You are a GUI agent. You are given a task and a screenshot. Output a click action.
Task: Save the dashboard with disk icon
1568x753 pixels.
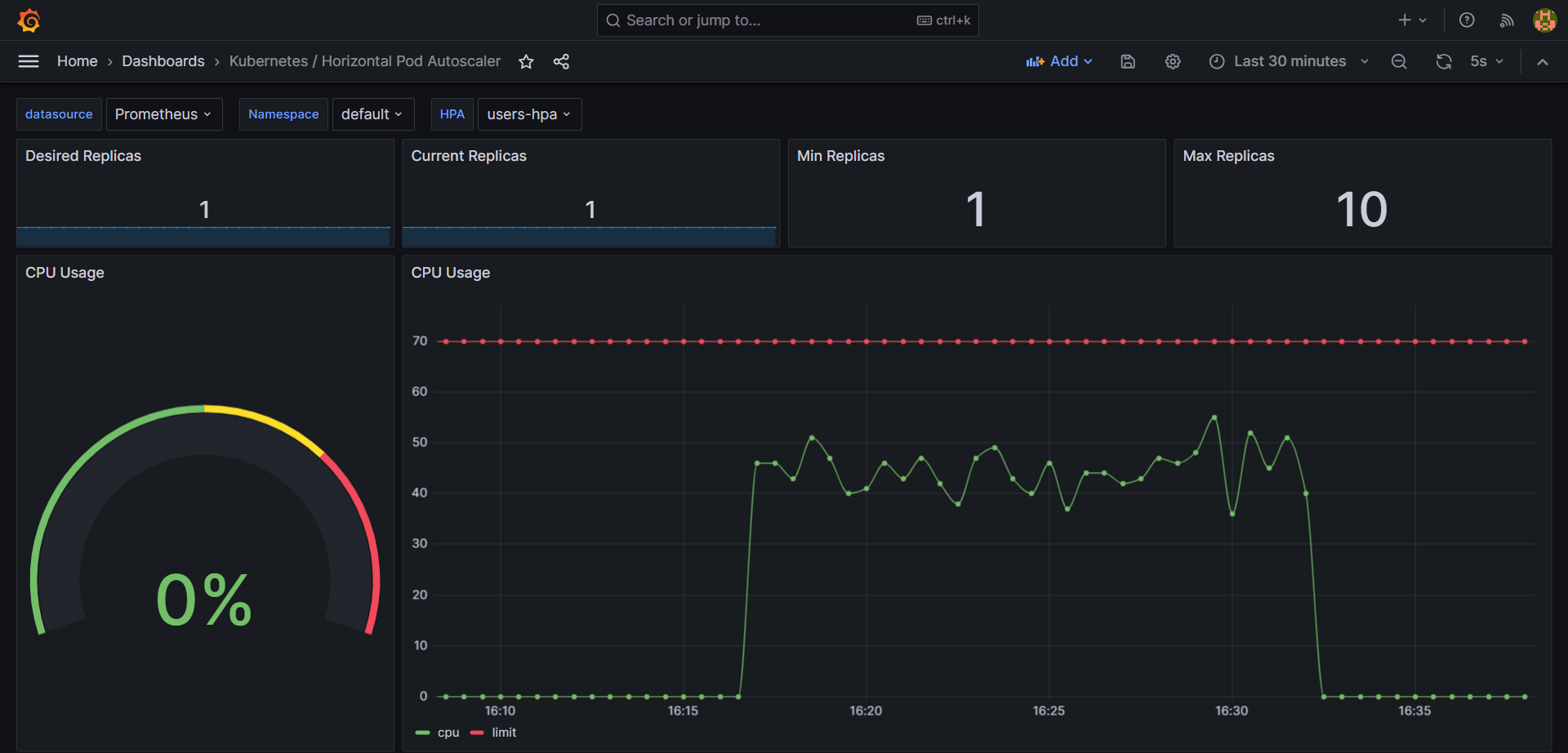[1128, 61]
